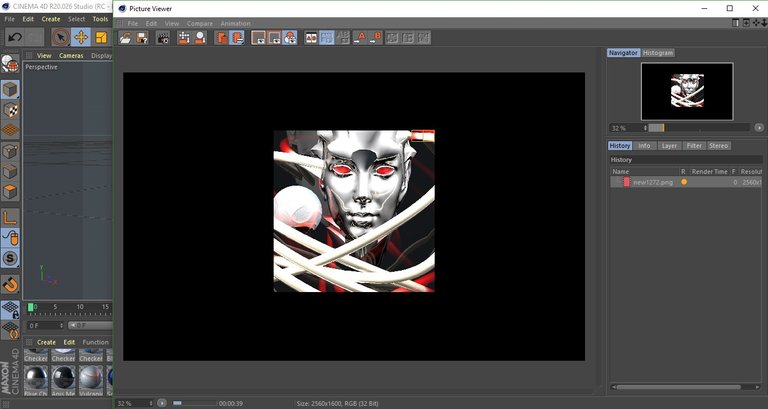The image size is (768, 409).
Task: Switch to the Histogram tab
Action: coord(658,53)
